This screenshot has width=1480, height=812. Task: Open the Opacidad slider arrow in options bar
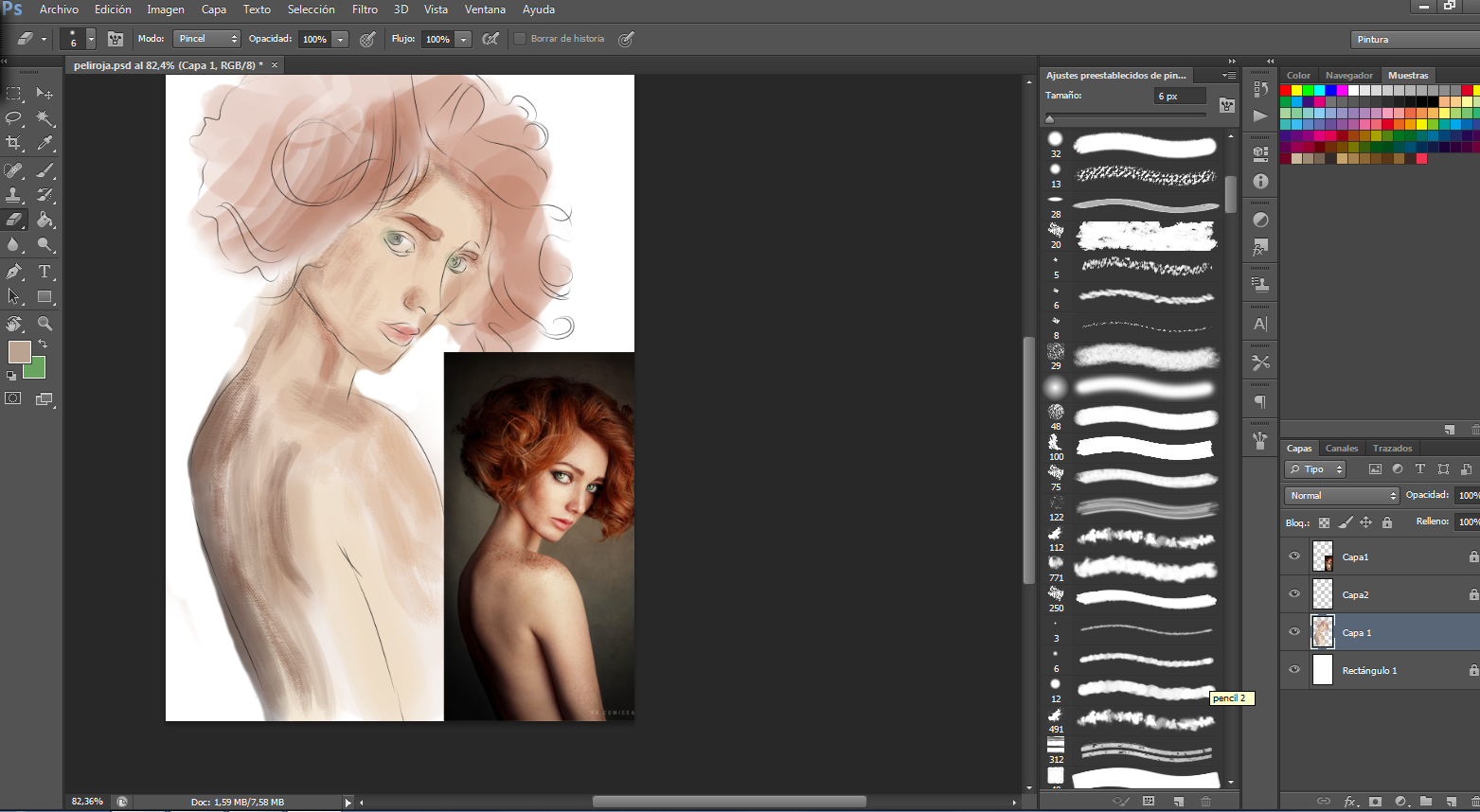pos(341,39)
